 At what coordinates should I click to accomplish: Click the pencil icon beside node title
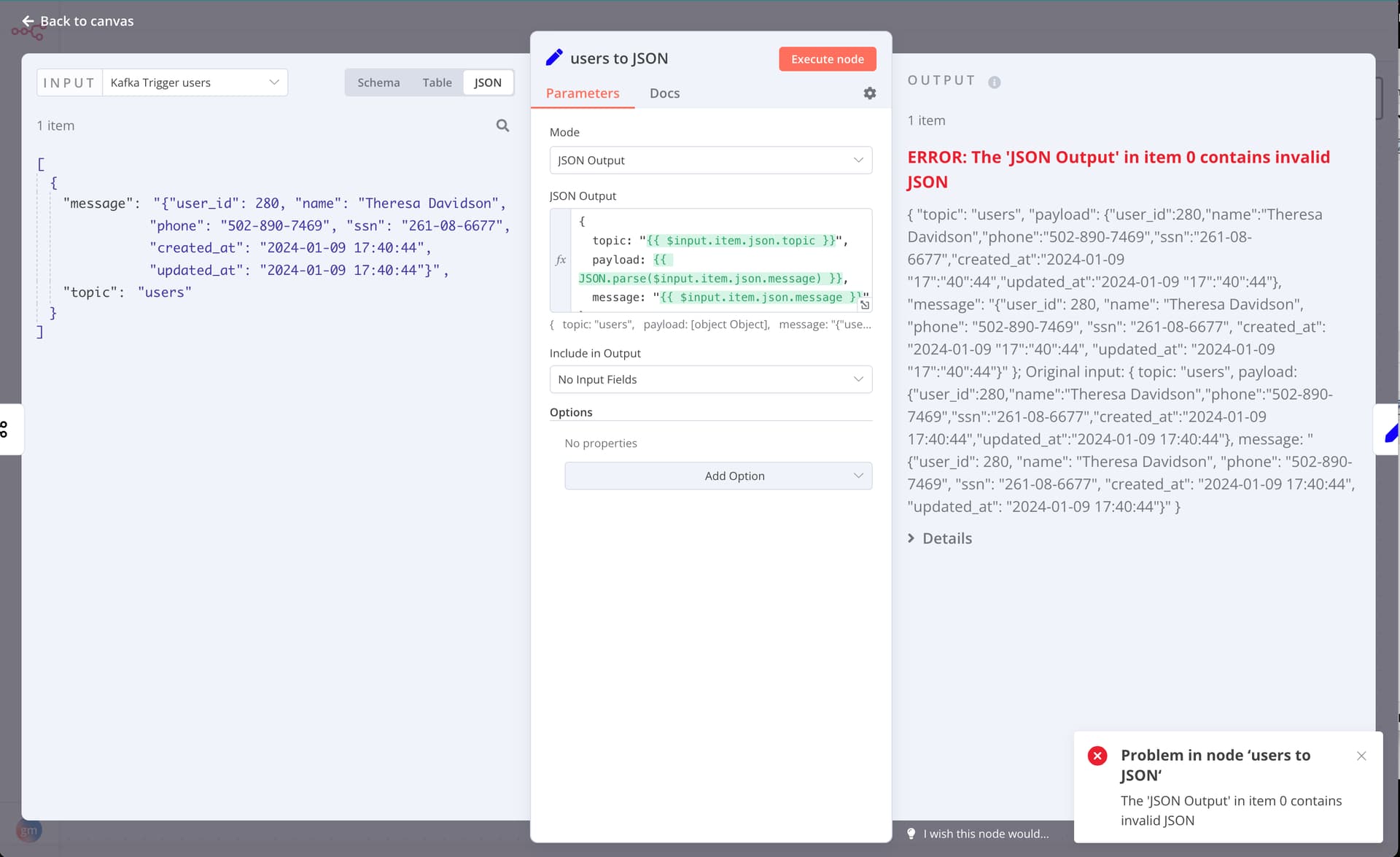coord(554,58)
